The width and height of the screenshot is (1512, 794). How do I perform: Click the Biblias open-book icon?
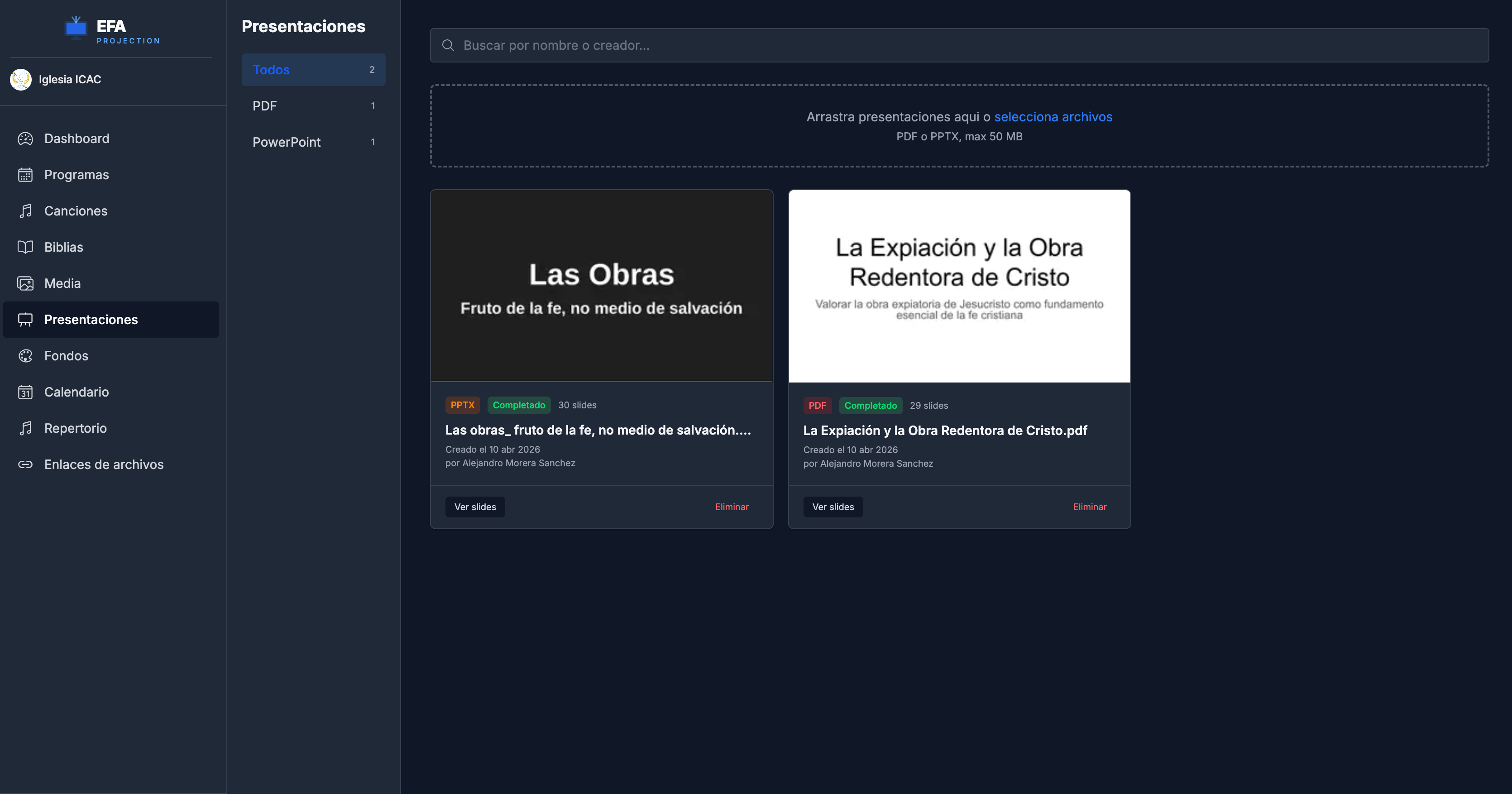pos(25,247)
